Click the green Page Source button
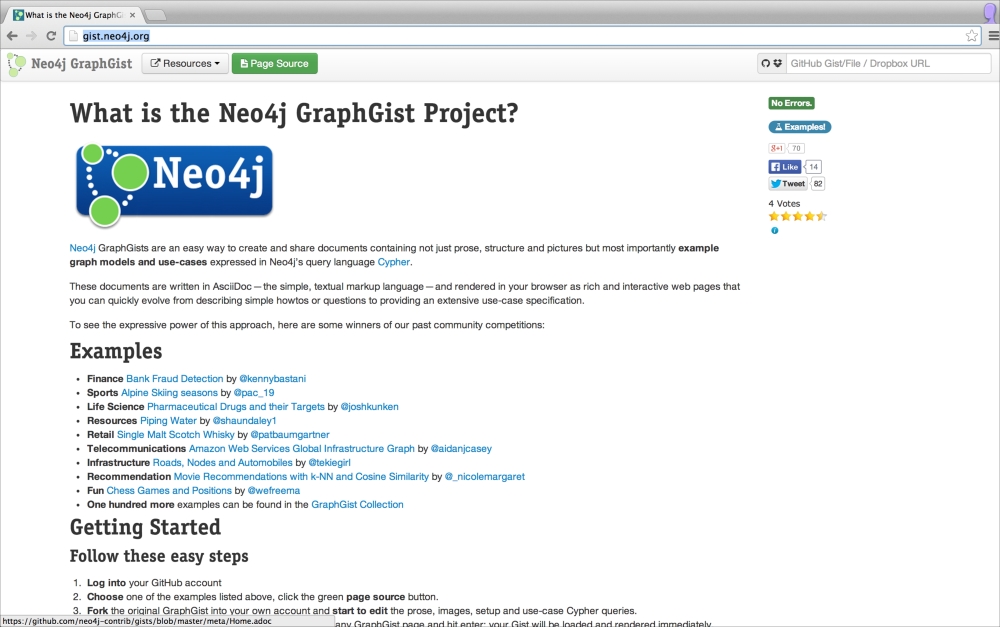The width and height of the screenshot is (1000, 627). coord(274,63)
